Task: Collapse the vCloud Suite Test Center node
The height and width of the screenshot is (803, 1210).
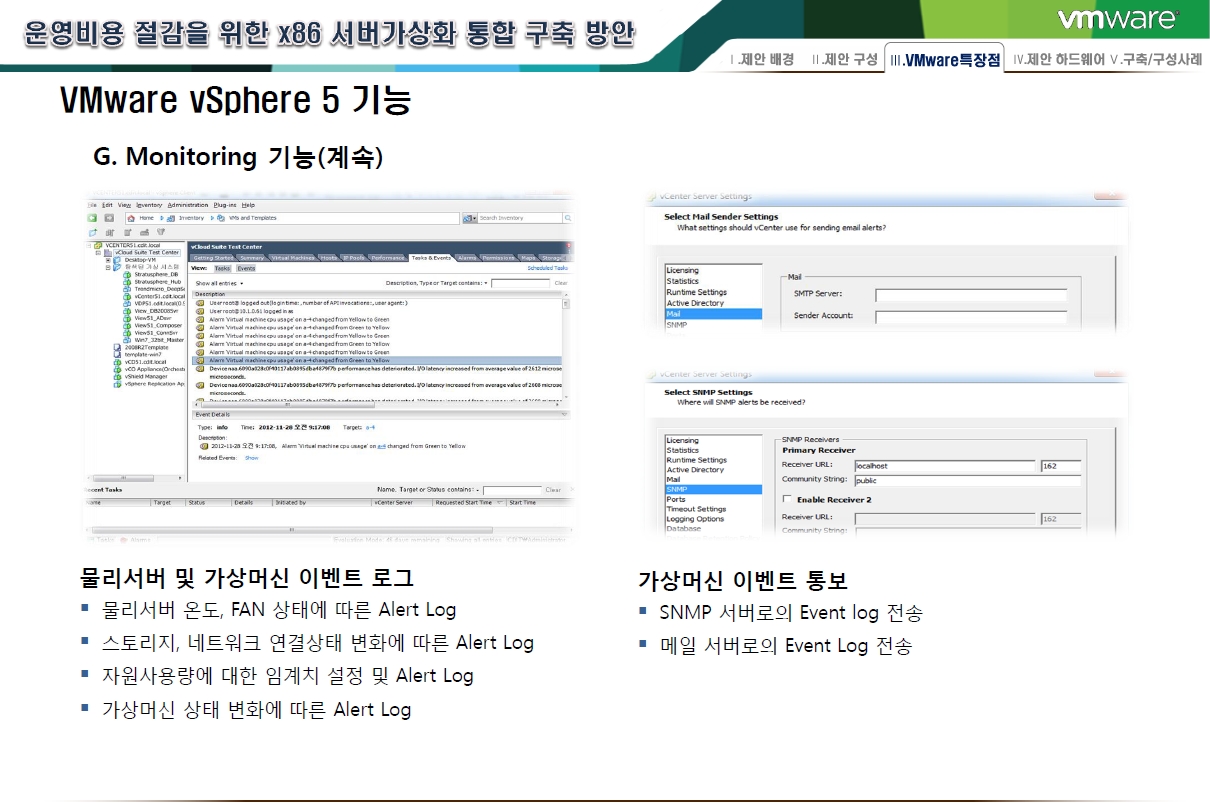Action: coord(99,252)
